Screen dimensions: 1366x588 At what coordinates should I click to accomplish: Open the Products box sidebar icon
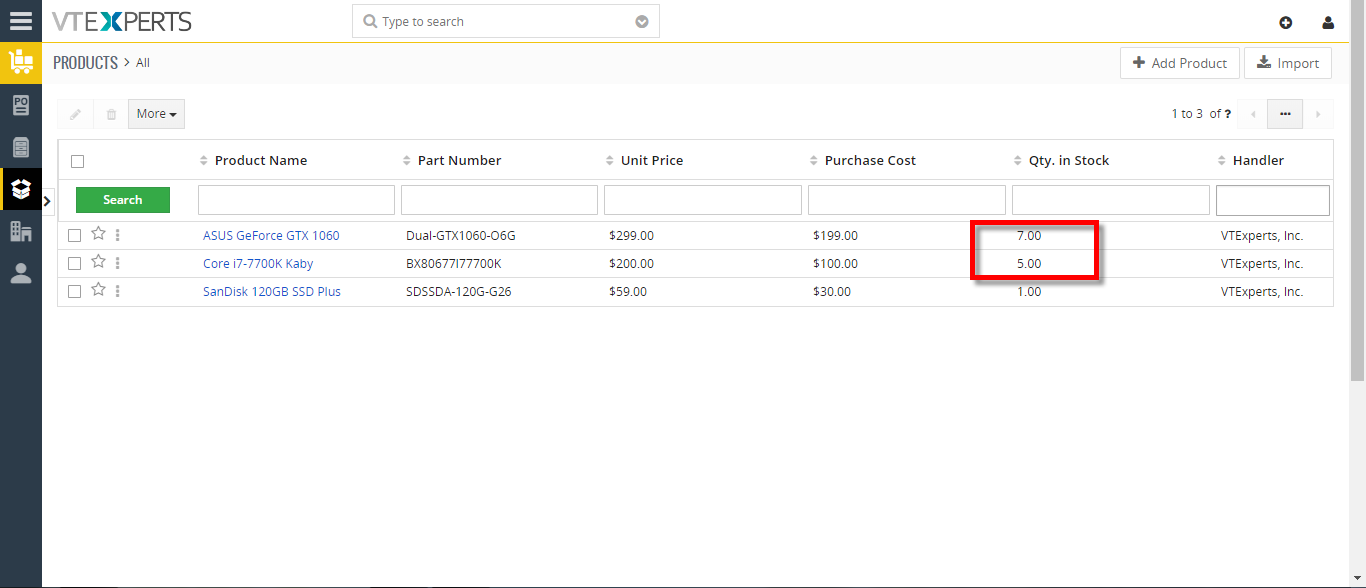[20, 189]
